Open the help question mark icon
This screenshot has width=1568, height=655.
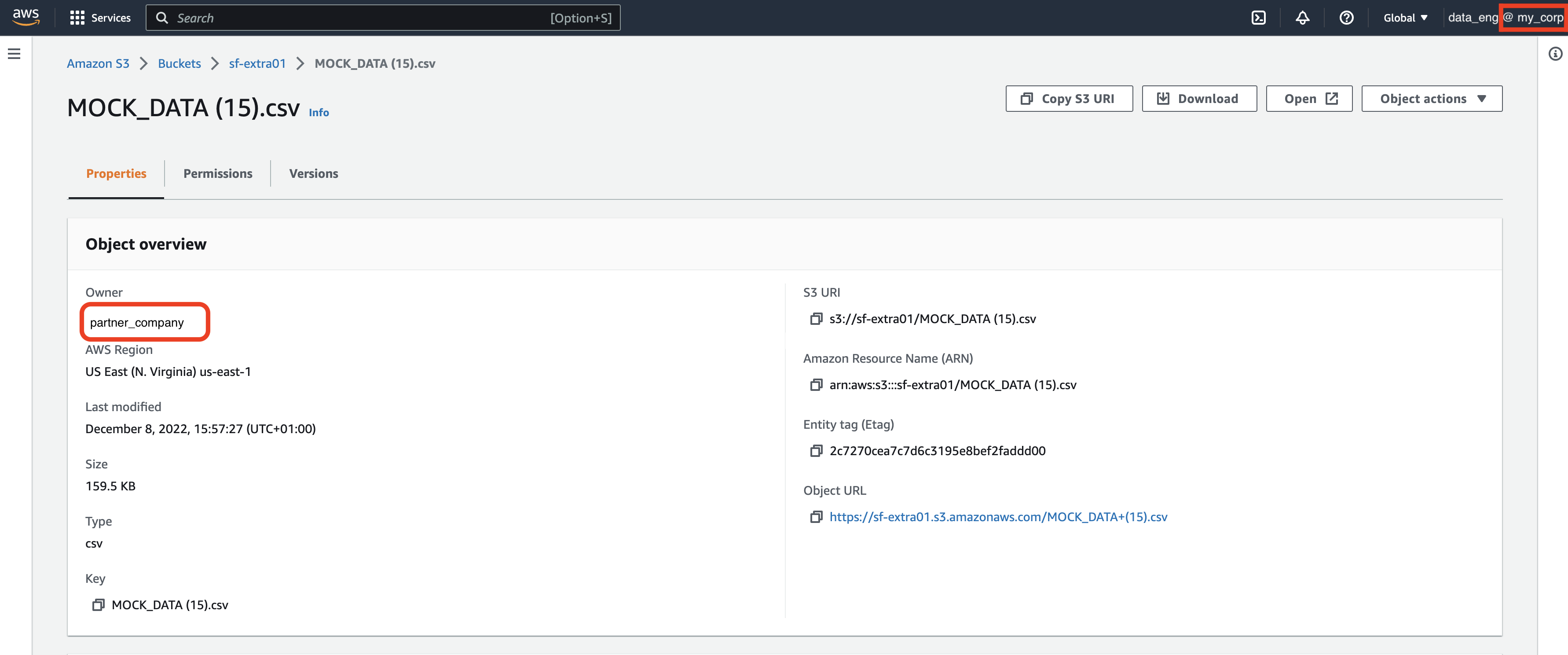tap(1346, 18)
